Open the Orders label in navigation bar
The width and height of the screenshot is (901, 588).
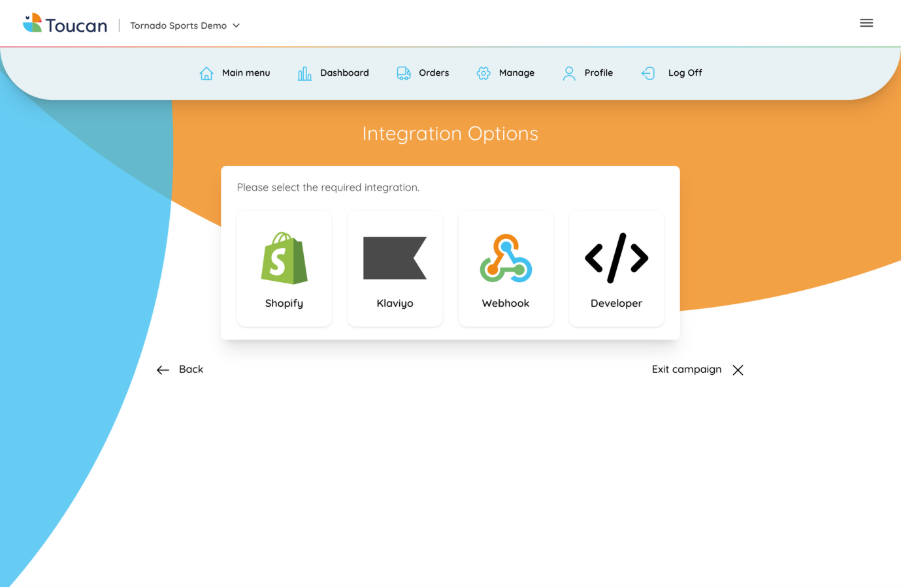(x=434, y=73)
